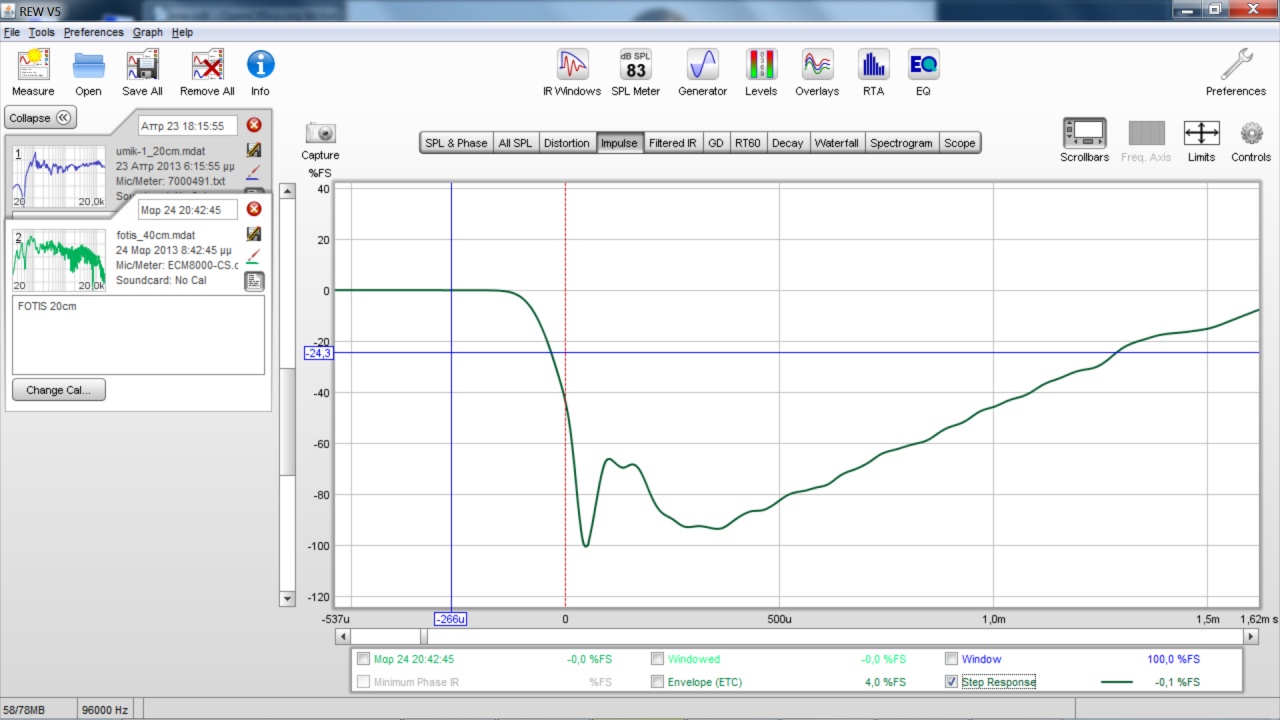Uncheck the Step Response checkbox

[952, 682]
